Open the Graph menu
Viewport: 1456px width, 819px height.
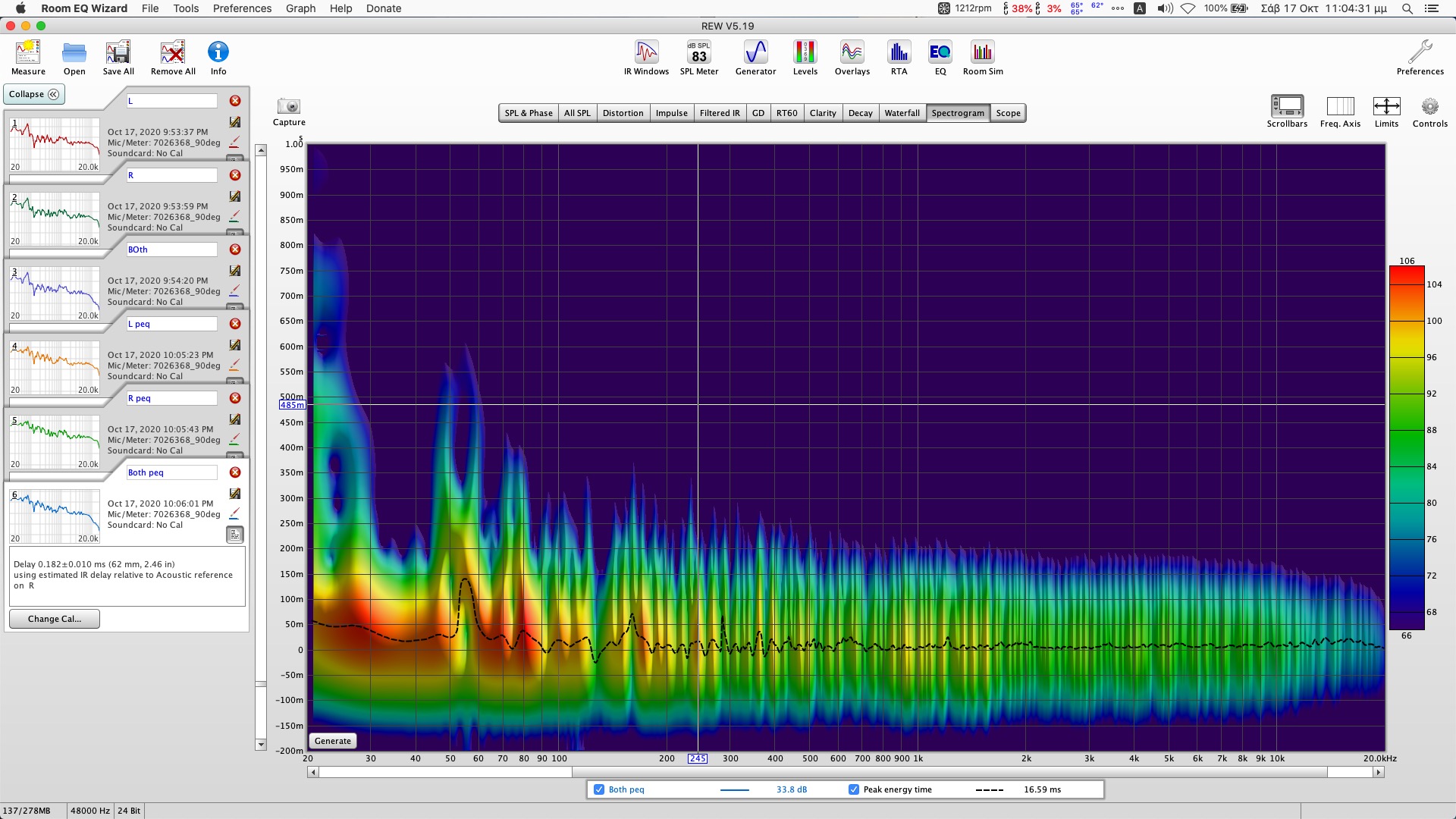[x=300, y=8]
